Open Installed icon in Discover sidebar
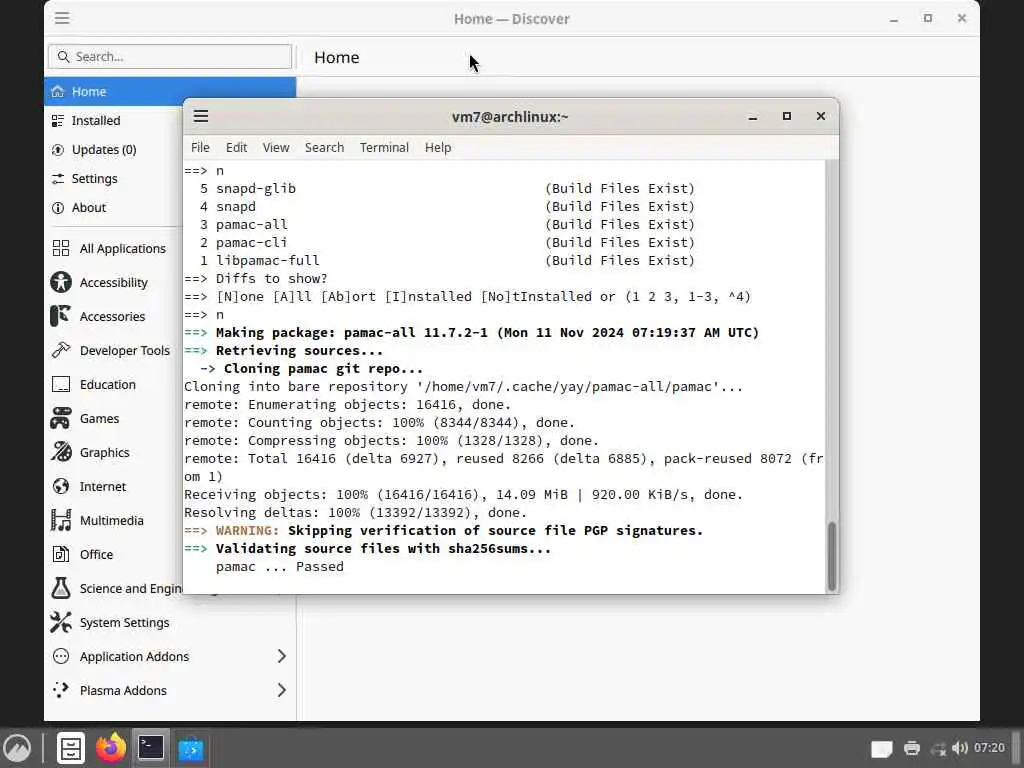 pyautogui.click(x=58, y=121)
